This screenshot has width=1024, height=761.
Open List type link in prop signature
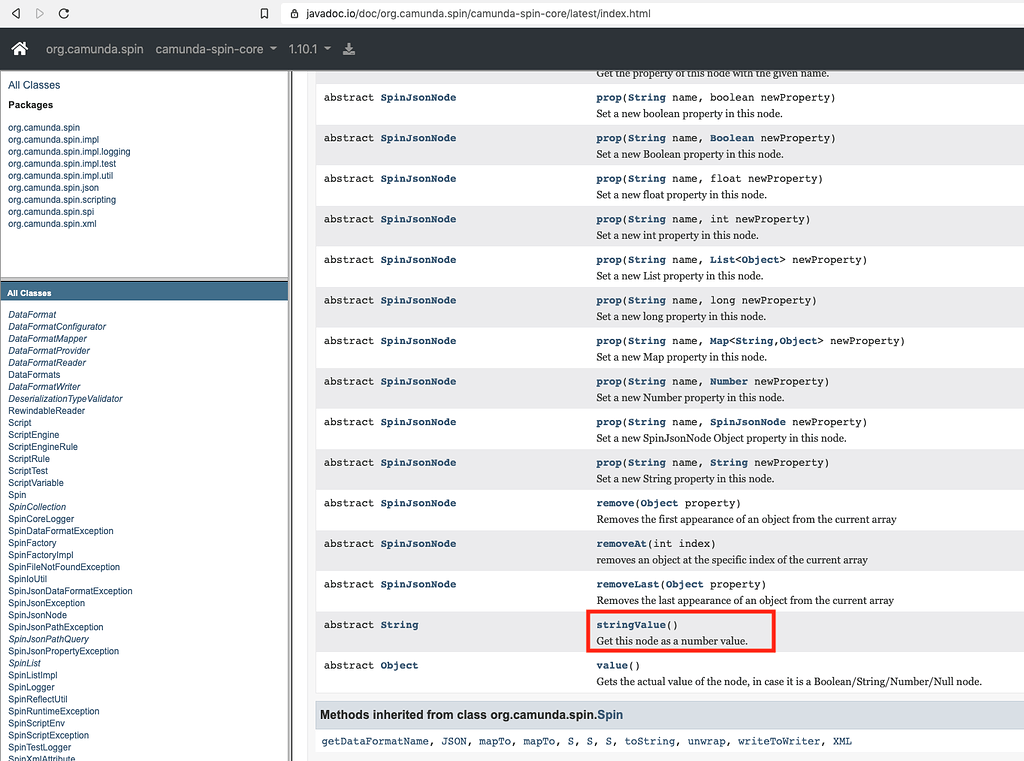point(722,259)
